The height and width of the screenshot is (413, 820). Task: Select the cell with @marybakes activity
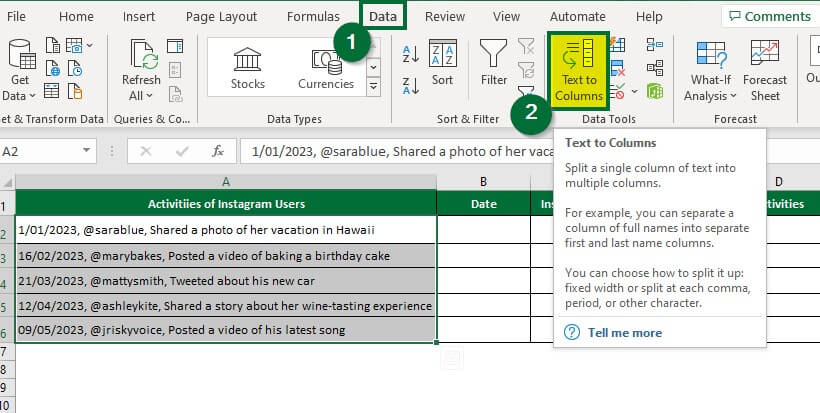(x=226, y=255)
